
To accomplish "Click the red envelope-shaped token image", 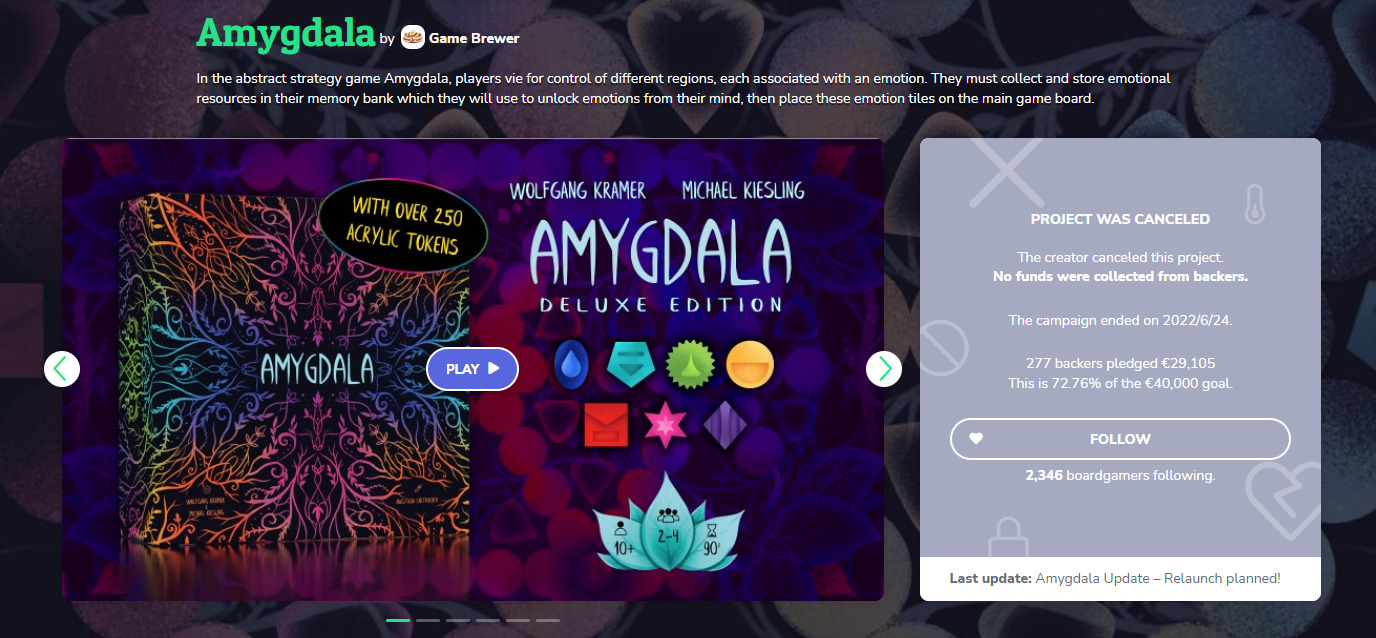I will (x=606, y=424).
